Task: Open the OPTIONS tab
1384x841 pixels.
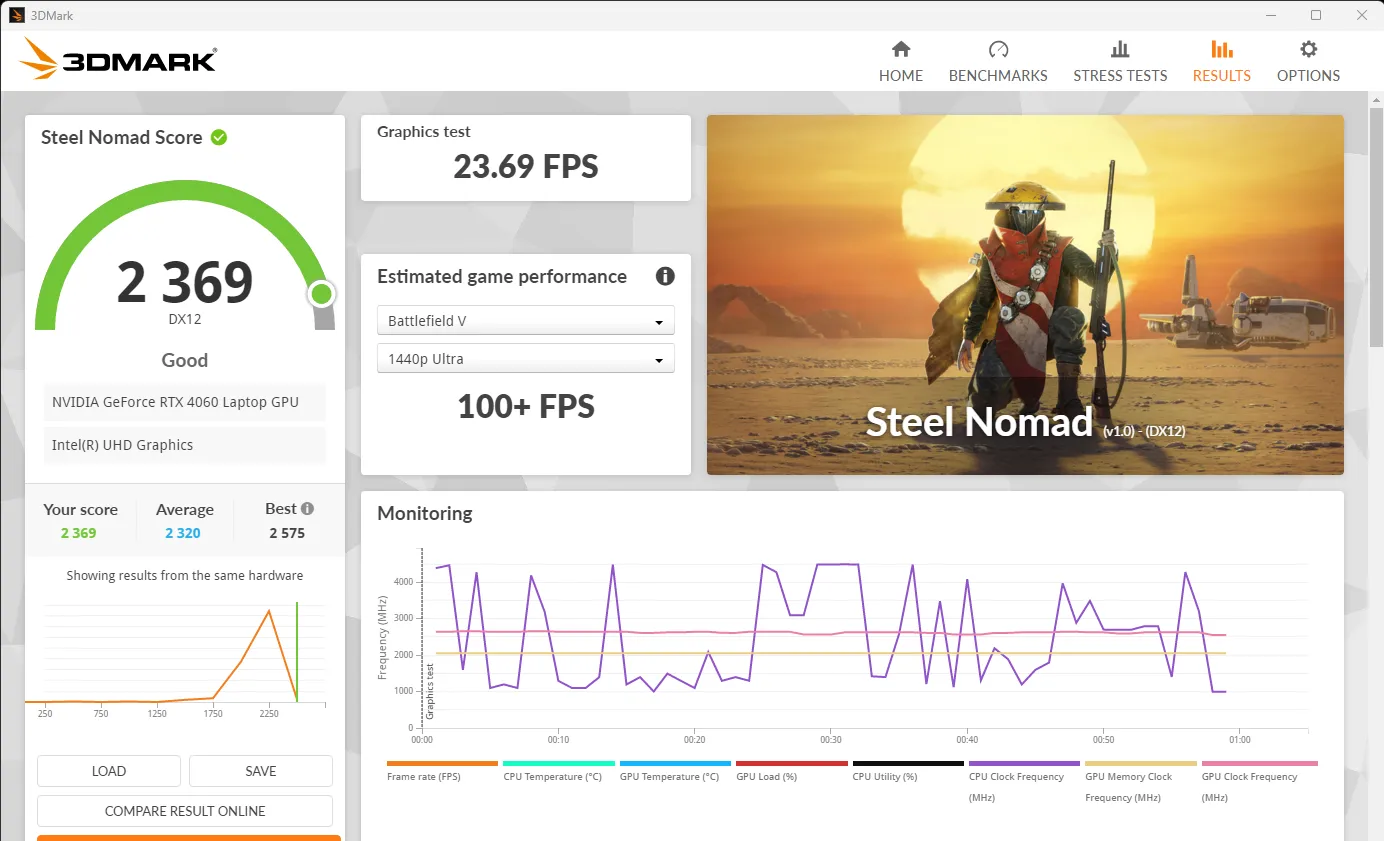Action: point(1308,62)
